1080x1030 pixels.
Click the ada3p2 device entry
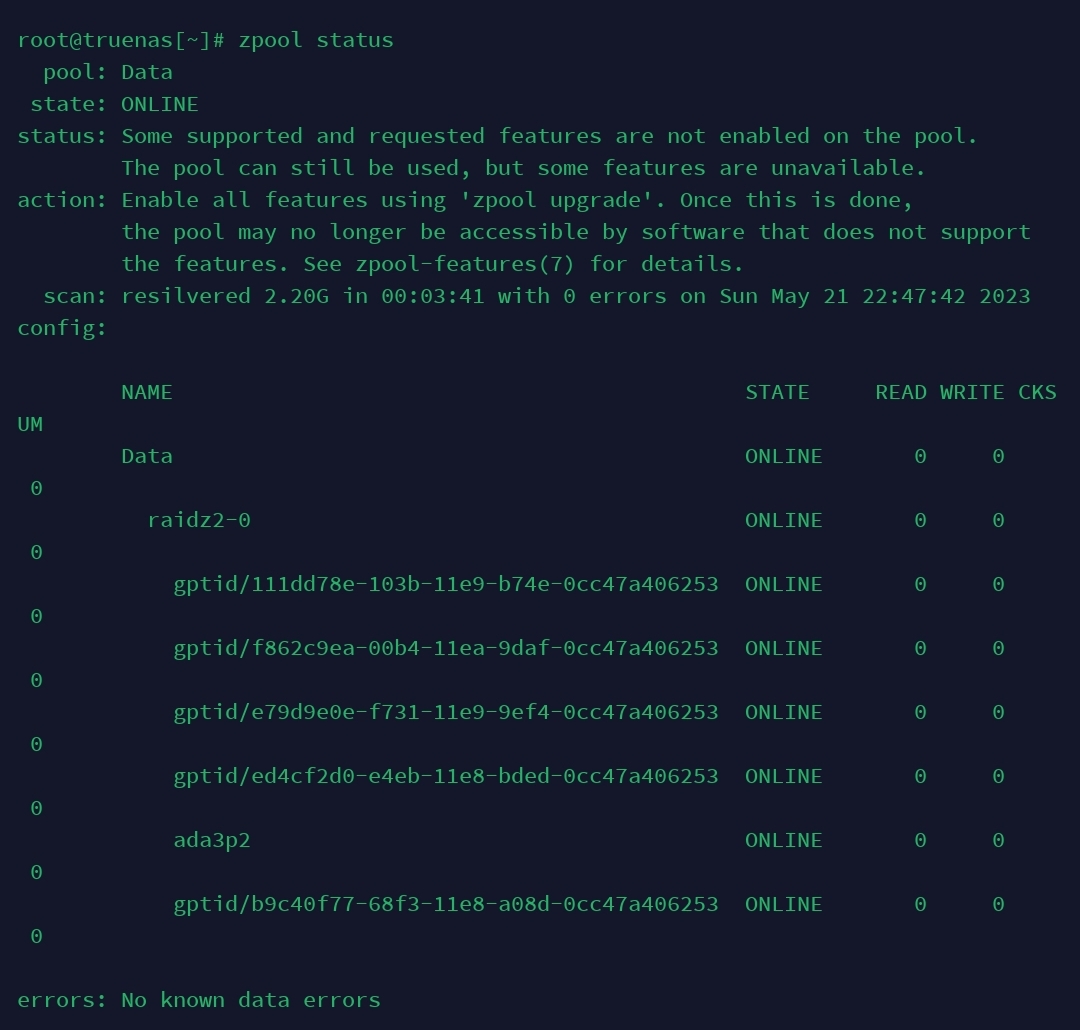point(212,841)
